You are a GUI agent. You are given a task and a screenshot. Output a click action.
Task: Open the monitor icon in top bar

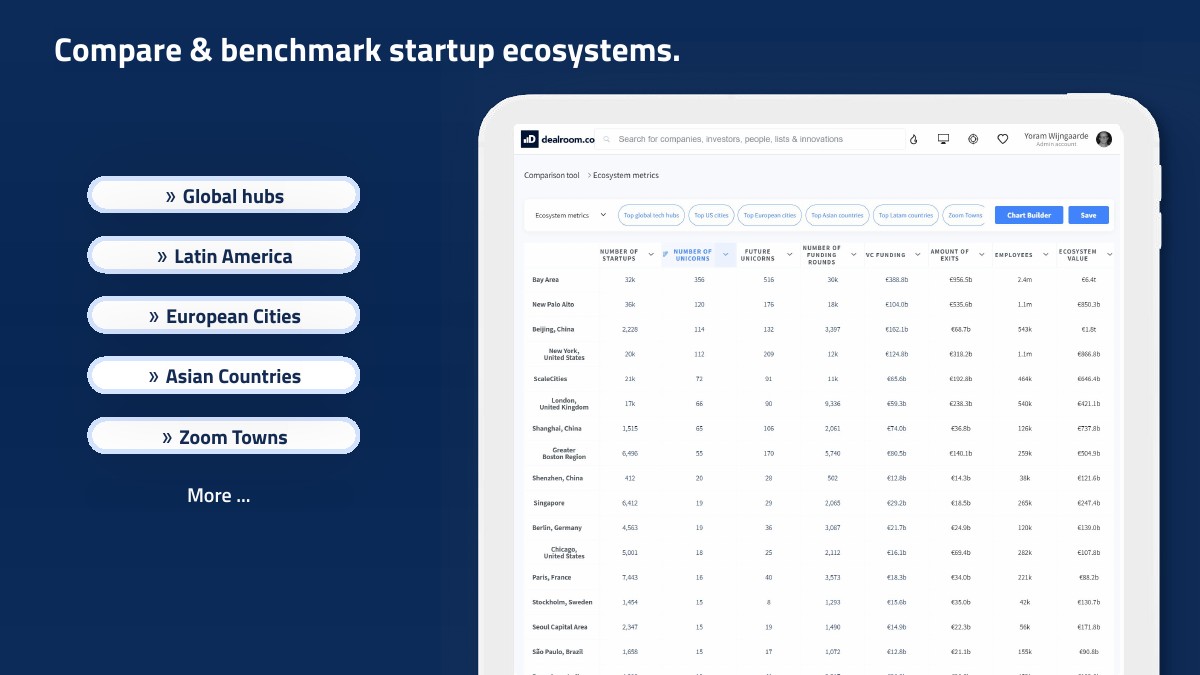943,139
